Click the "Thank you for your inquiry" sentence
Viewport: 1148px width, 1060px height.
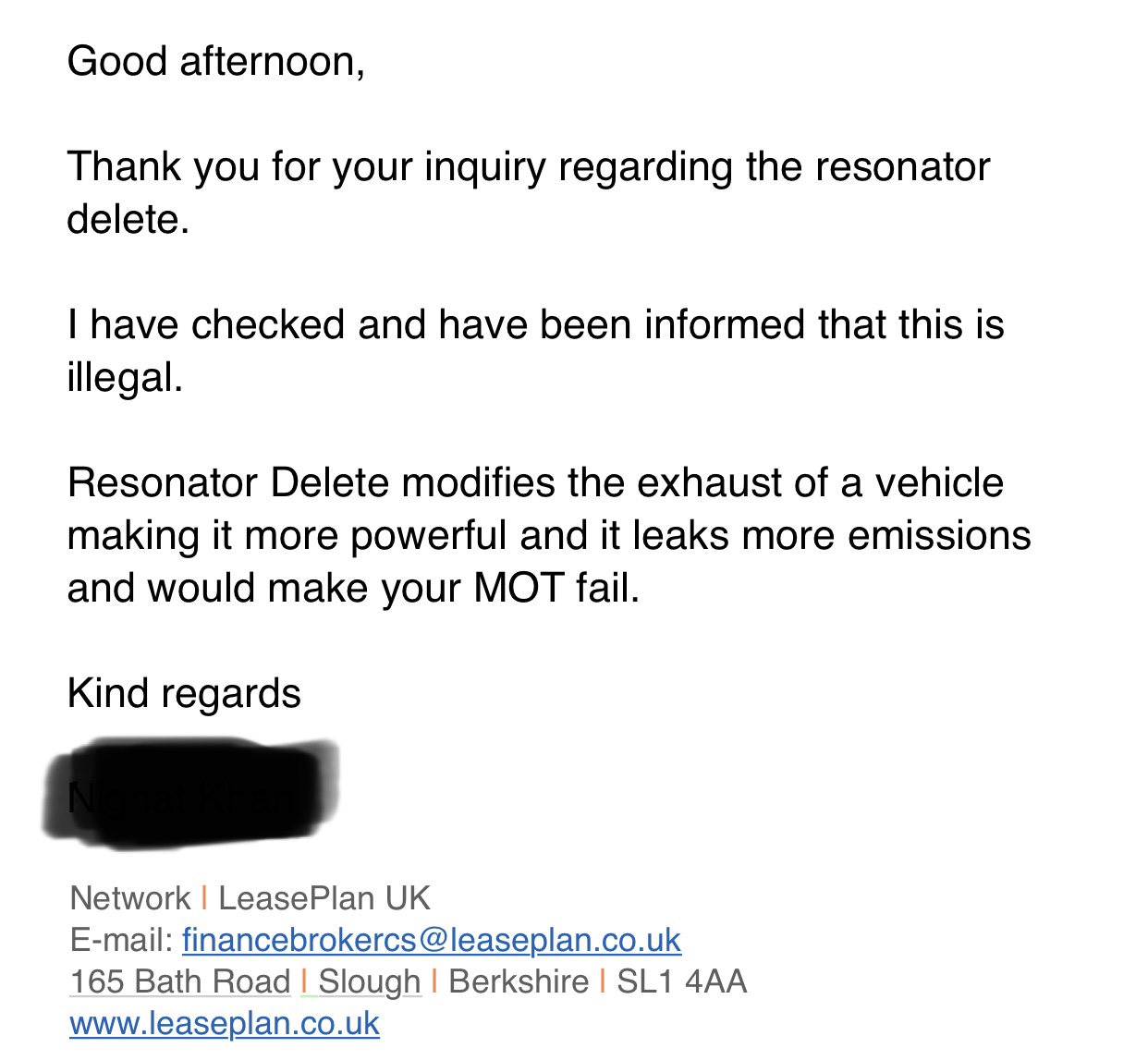pyautogui.click(x=529, y=192)
